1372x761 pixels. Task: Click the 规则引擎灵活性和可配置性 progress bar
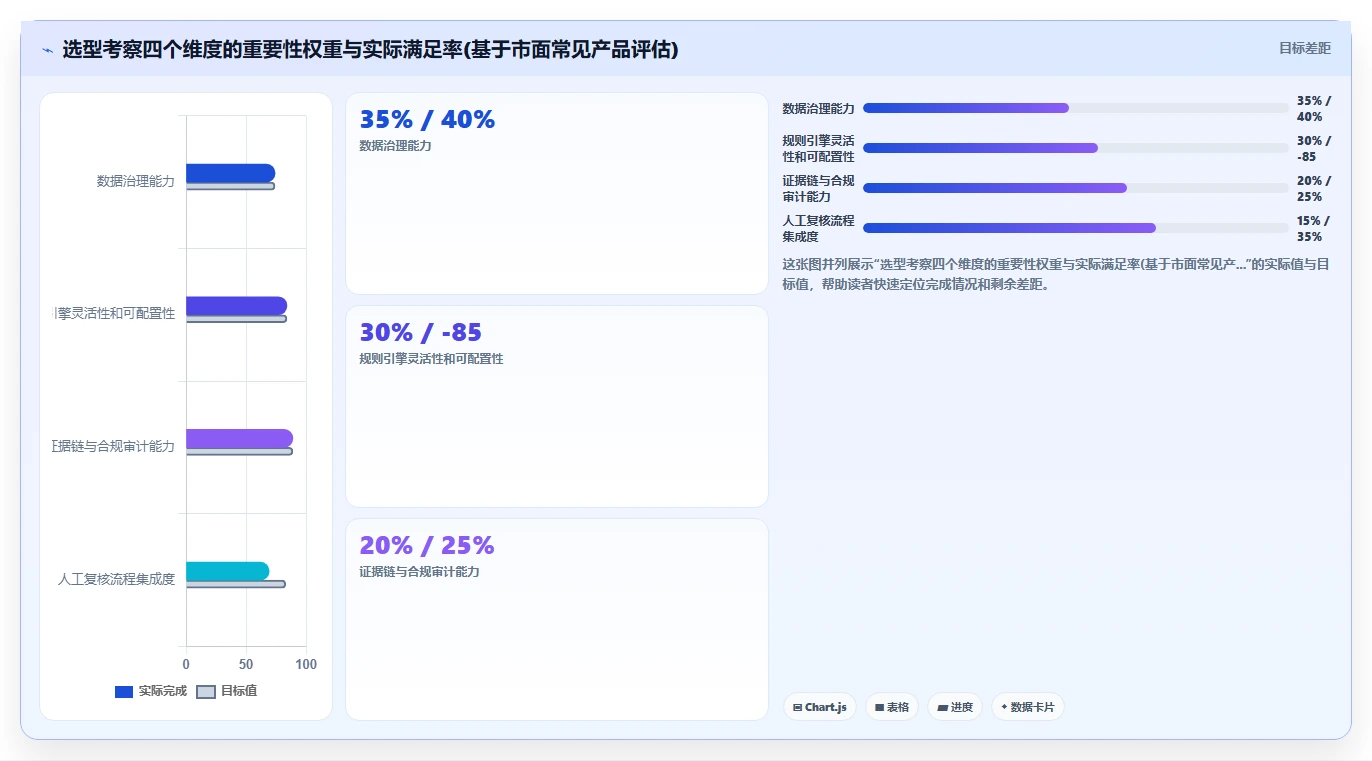pyautogui.click(x=1076, y=148)
